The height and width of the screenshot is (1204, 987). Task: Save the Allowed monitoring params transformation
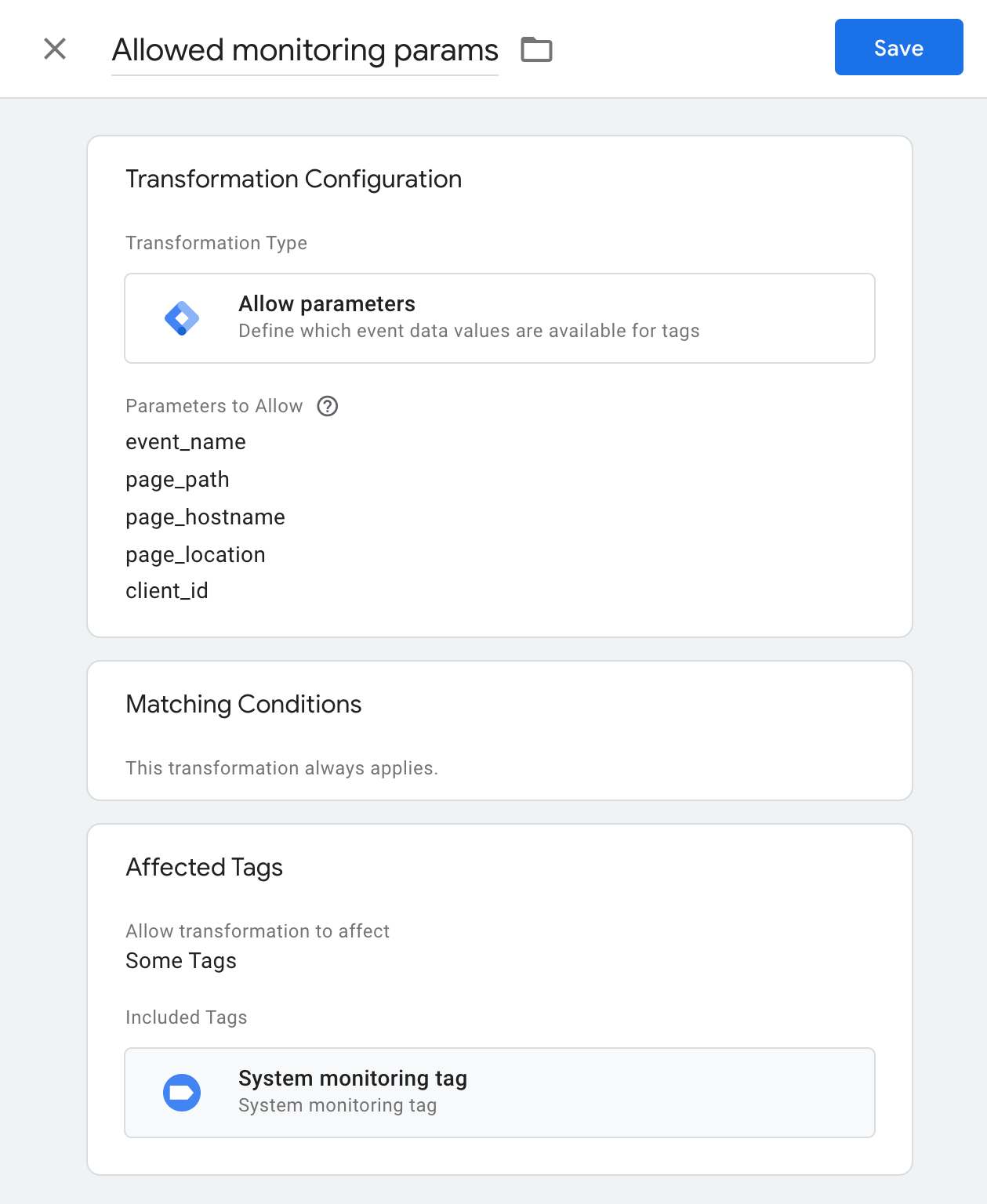point(898,48)
